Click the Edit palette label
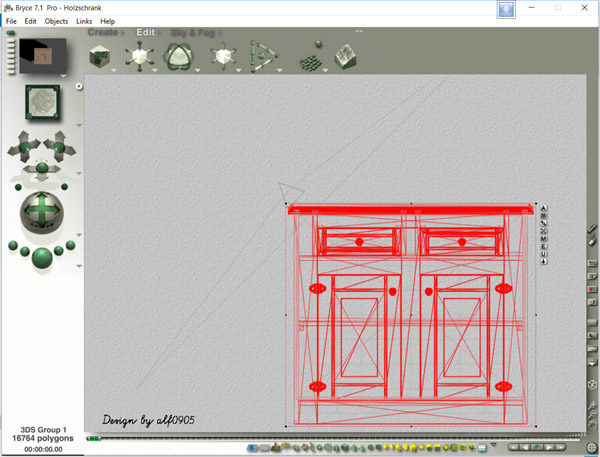This screenshot has height=457, width=600. (x=146, y=33)
